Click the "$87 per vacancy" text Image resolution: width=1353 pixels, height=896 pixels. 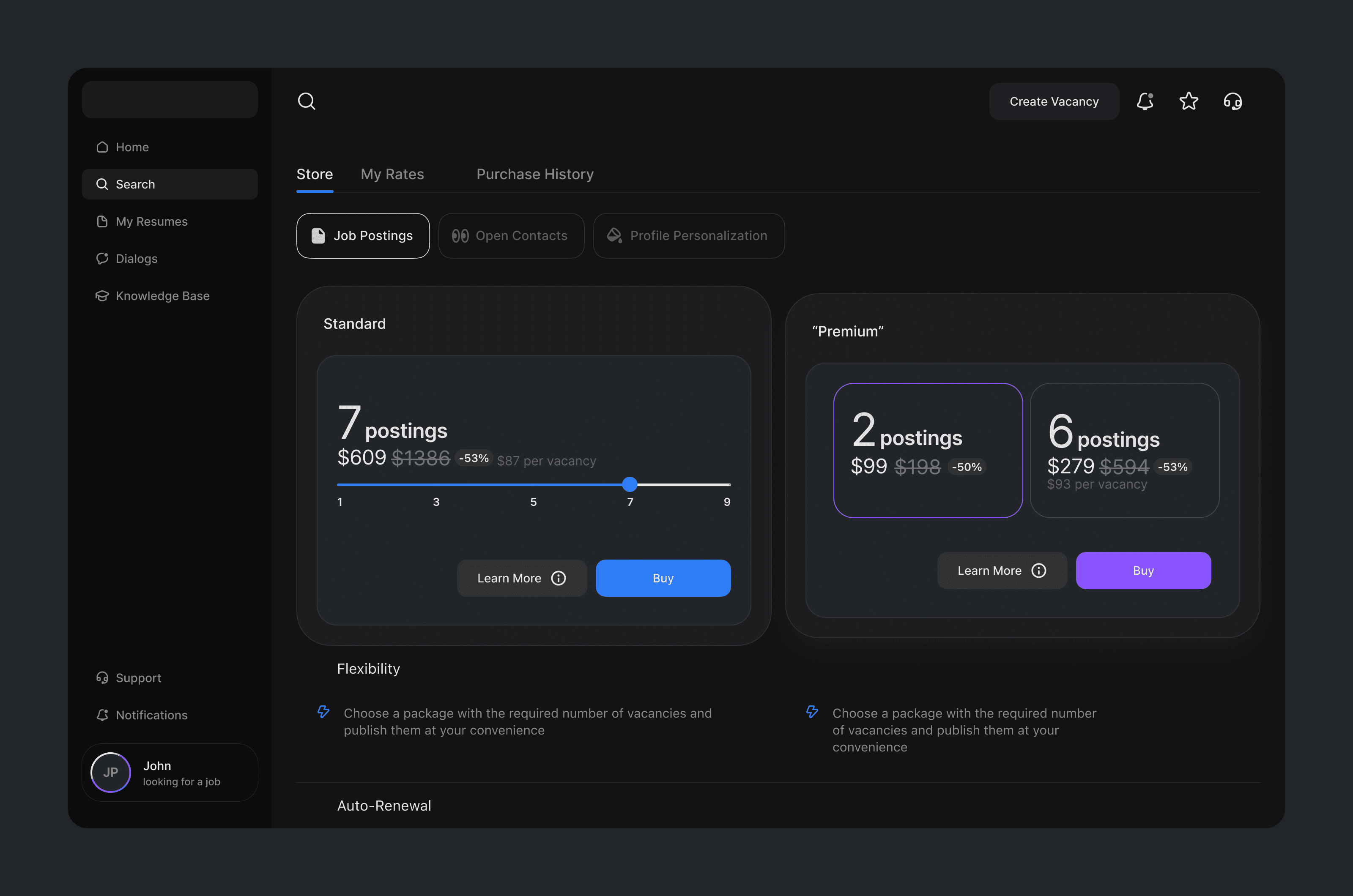point(546,461)
